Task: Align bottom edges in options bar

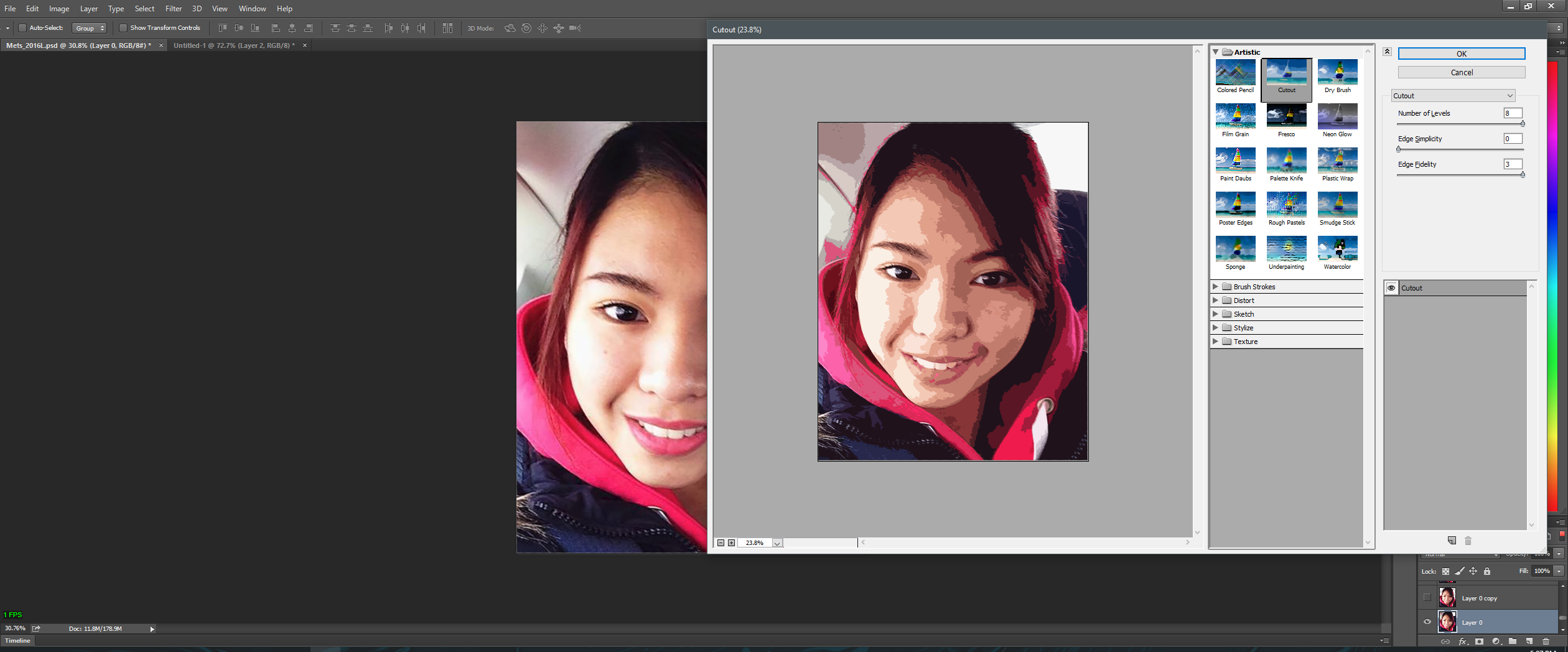Action: (255, 28)
